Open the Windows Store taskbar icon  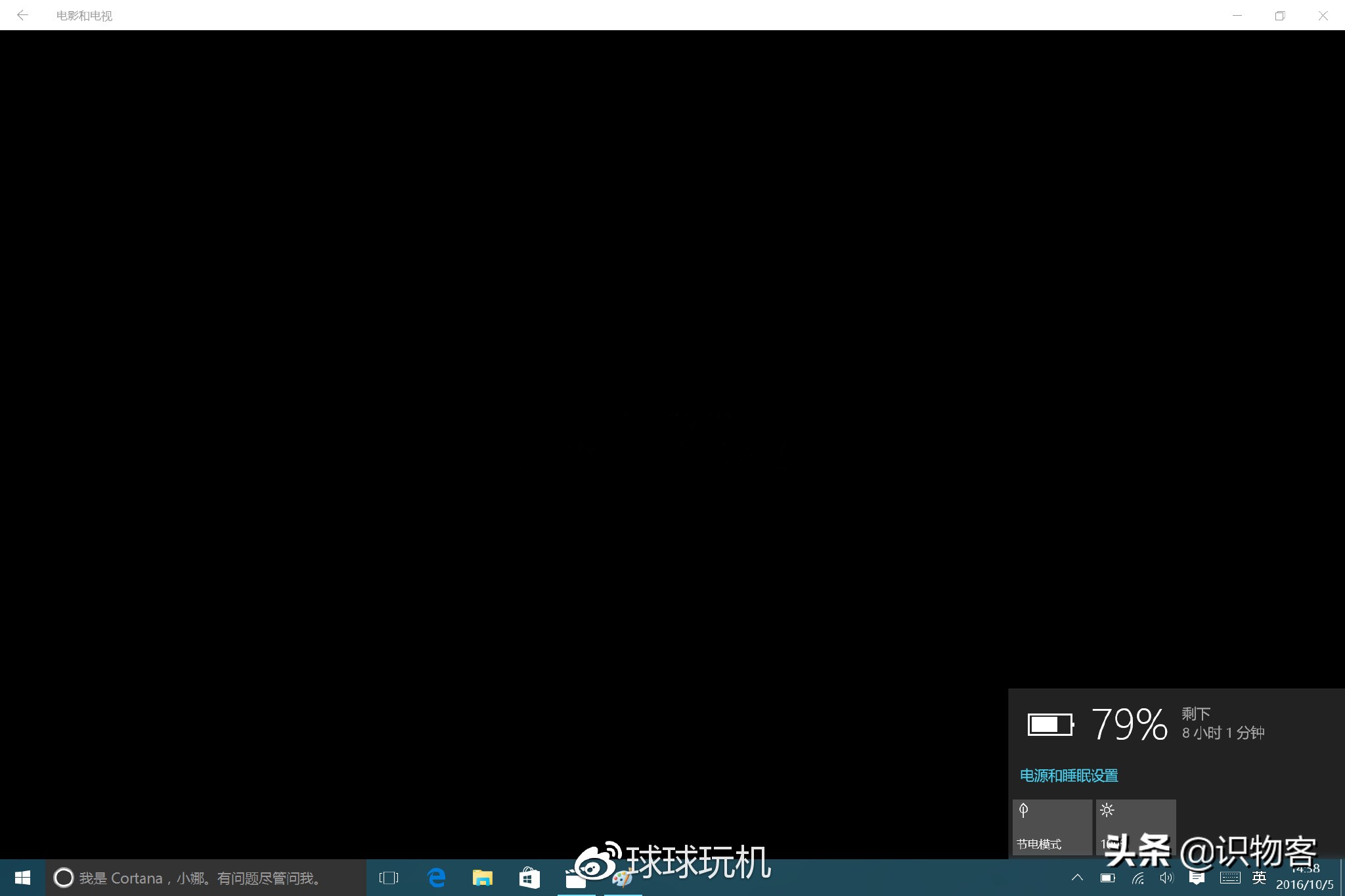(x=529, y=878)
